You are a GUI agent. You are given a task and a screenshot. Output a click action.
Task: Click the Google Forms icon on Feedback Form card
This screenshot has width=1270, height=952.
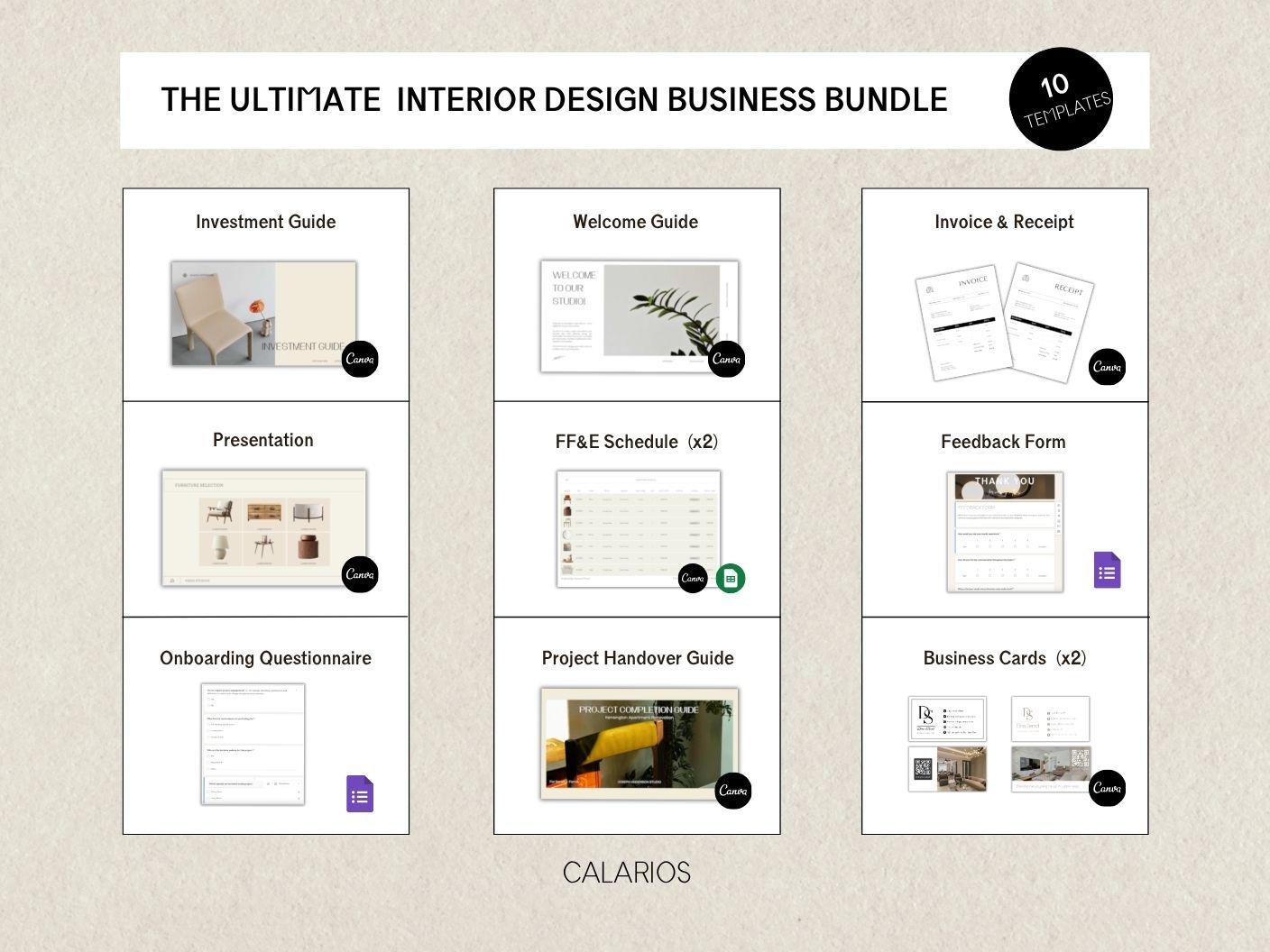point(1108,570)
